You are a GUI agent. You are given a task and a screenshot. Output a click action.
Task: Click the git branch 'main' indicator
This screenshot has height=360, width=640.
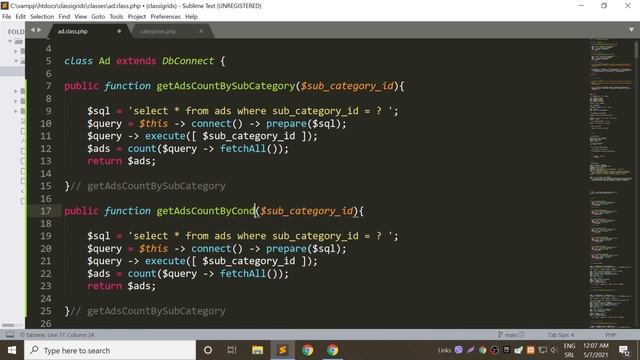(x=511, y=335)
